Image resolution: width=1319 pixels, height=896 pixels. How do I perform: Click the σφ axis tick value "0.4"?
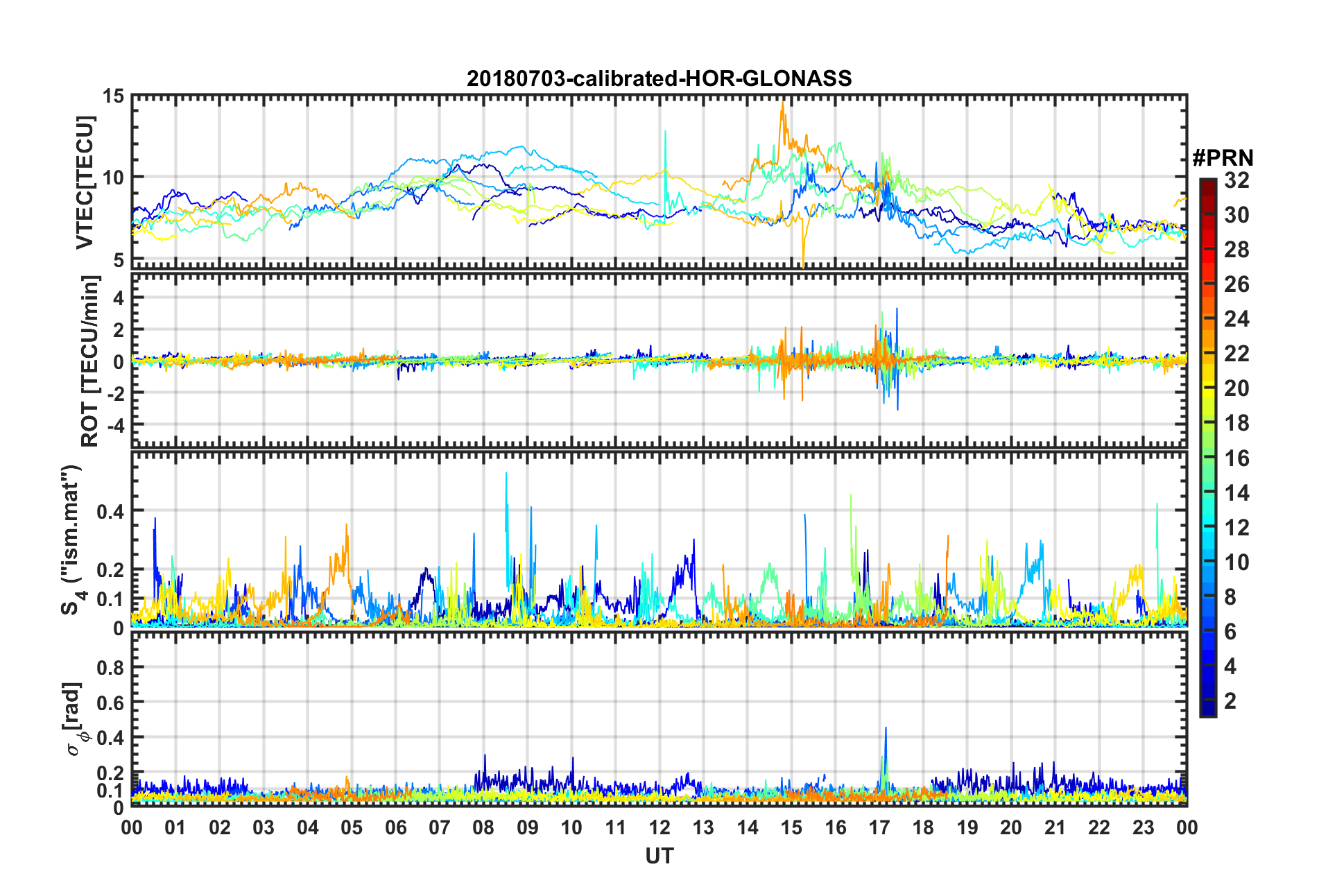[110, 738]
